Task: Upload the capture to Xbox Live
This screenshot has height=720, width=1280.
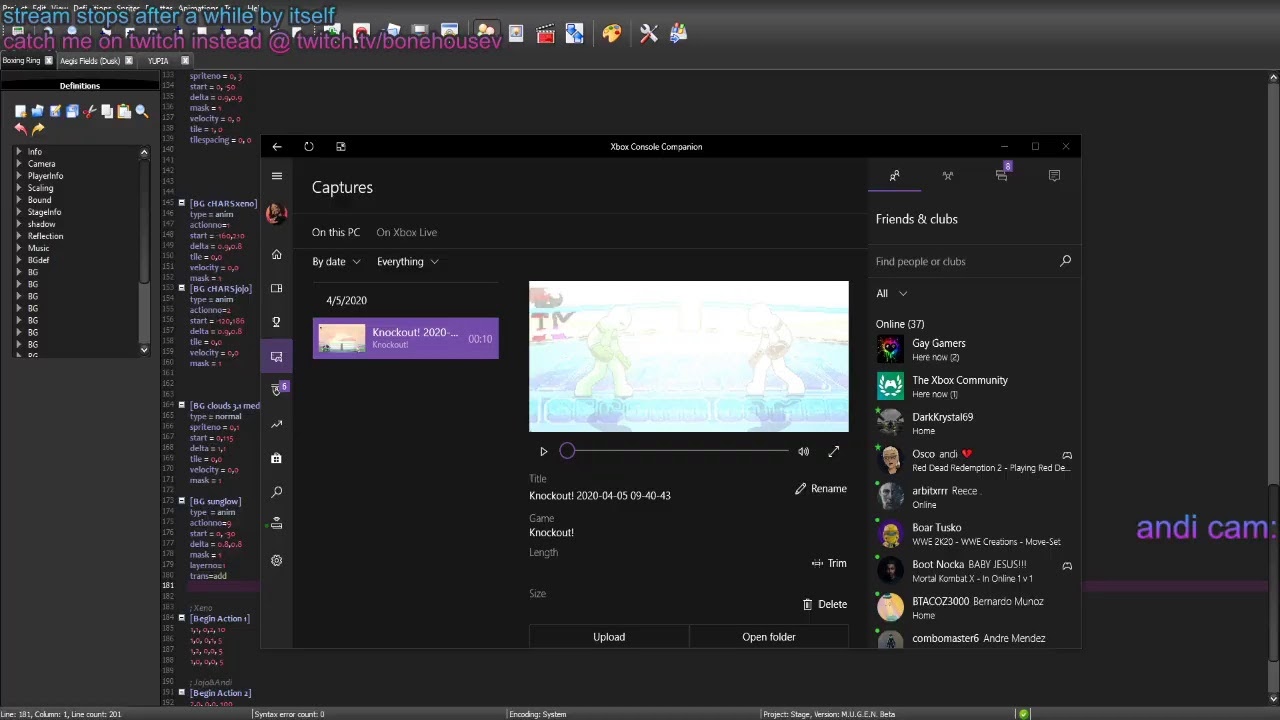Action: pos(609,637)
